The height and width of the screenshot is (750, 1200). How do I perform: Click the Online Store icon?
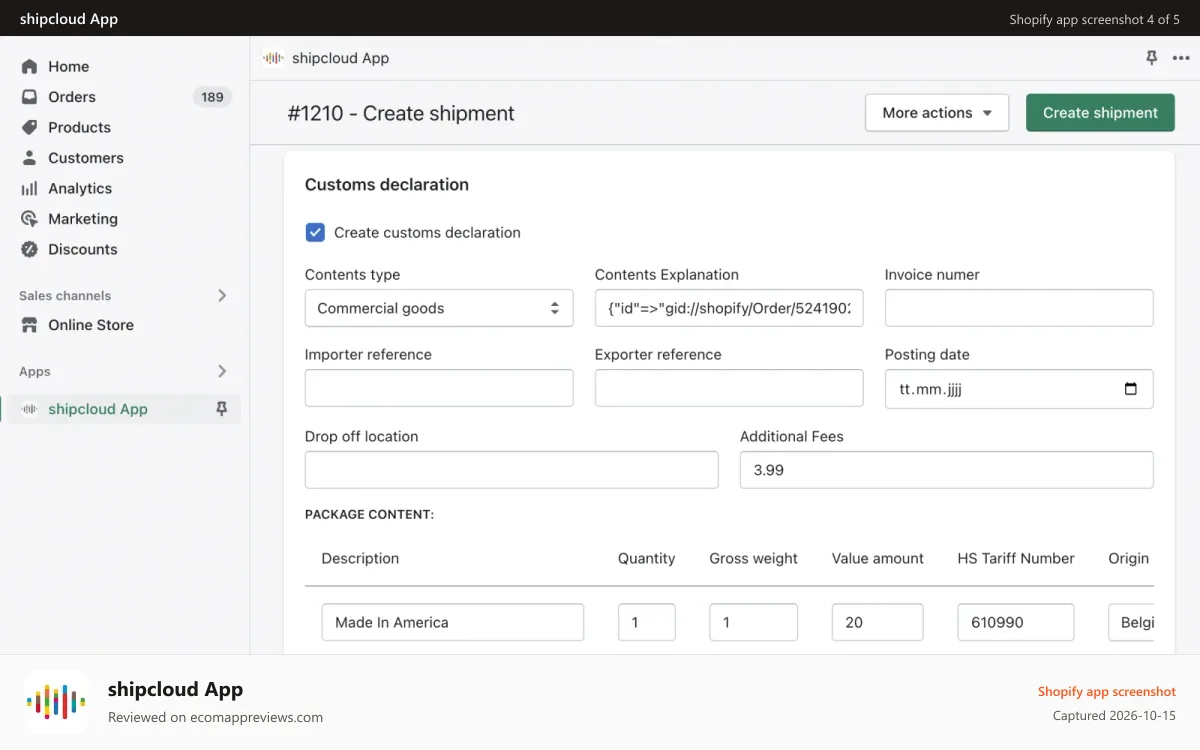[29, 325]
